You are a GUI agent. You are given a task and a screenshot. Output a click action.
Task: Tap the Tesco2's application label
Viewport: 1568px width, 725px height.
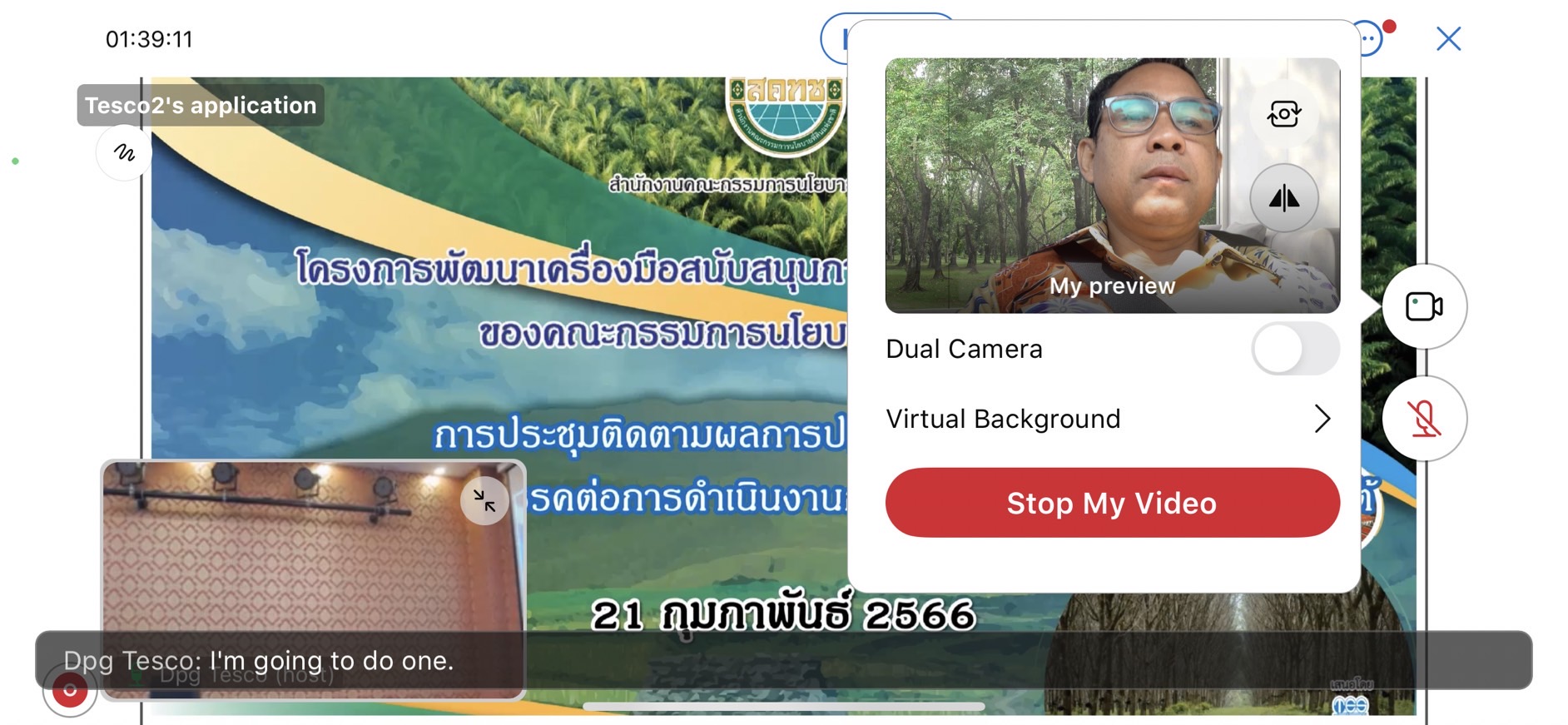(201, 106)
